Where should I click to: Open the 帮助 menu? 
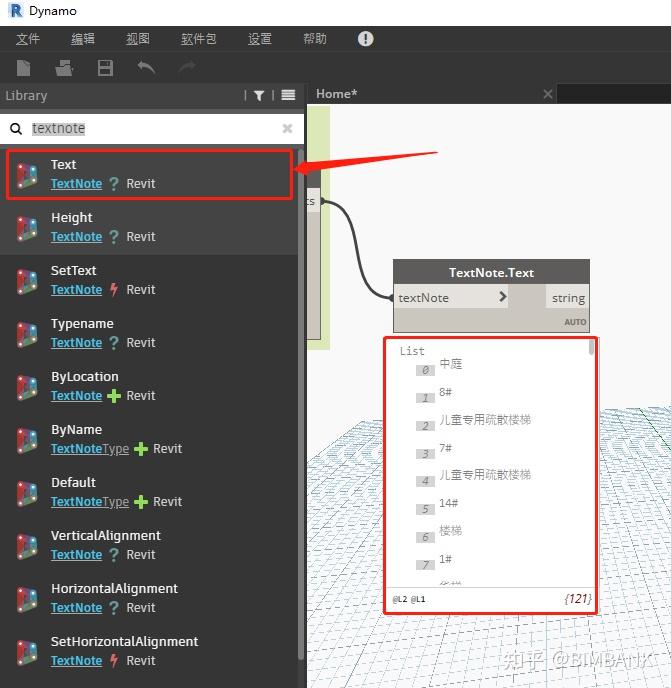[315, 39]
